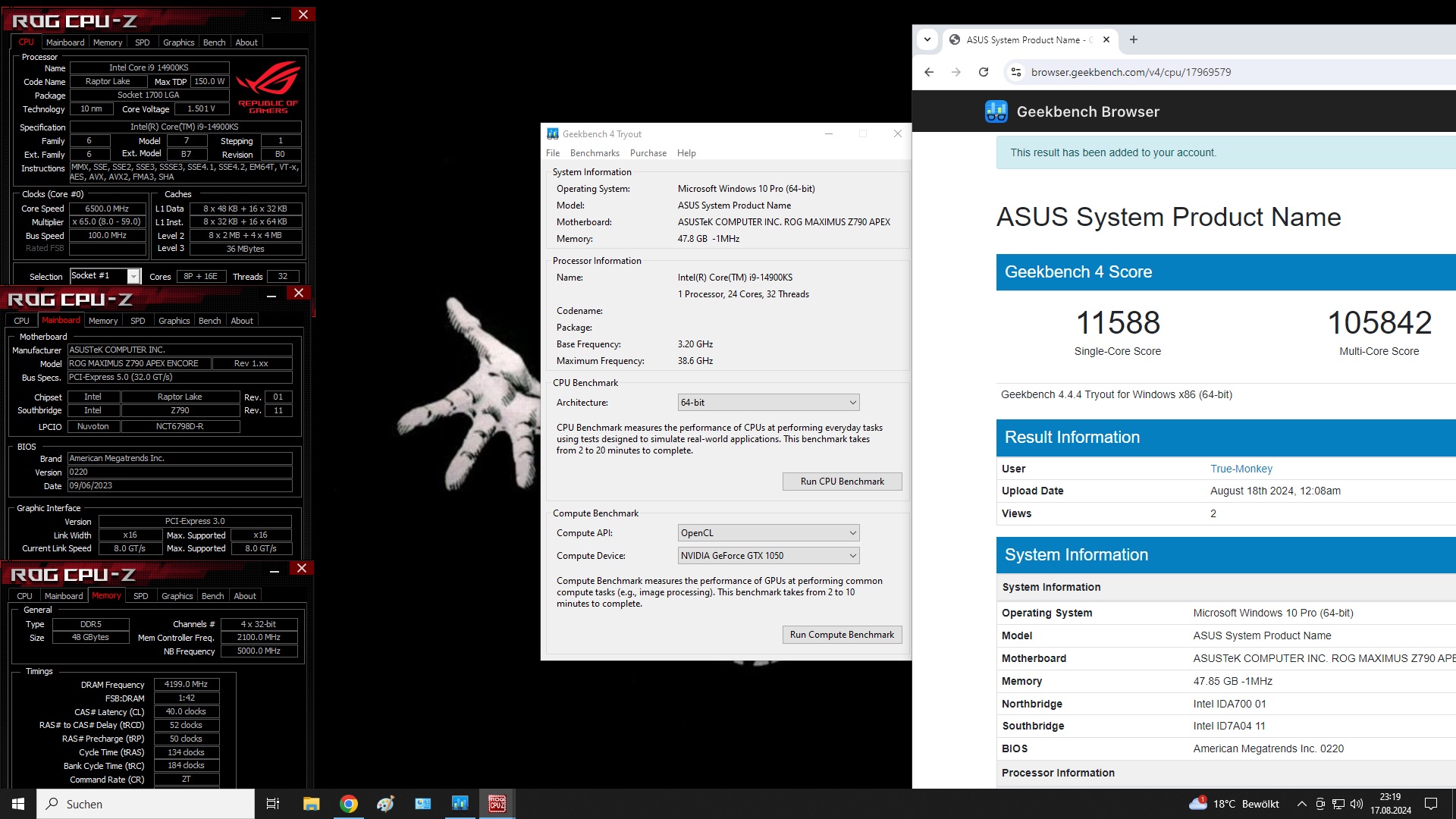Close the Geekbench 4 Tryout window
Image resolution: width=1456 pixels, height=819 pixels.
897,133
